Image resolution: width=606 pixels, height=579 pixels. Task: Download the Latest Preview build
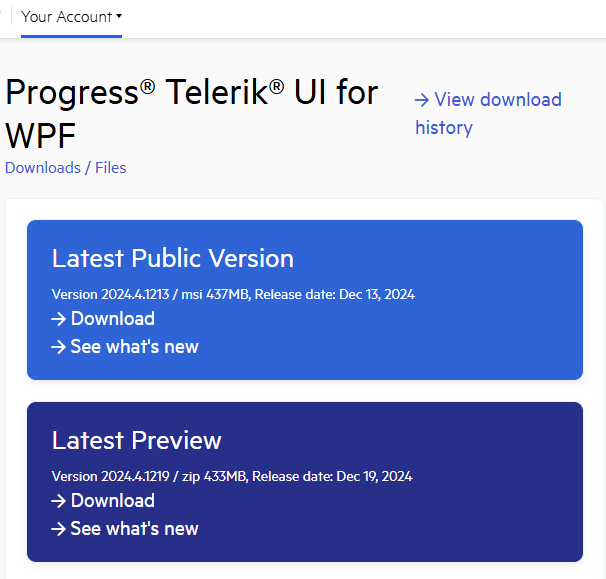click(112, 501)
